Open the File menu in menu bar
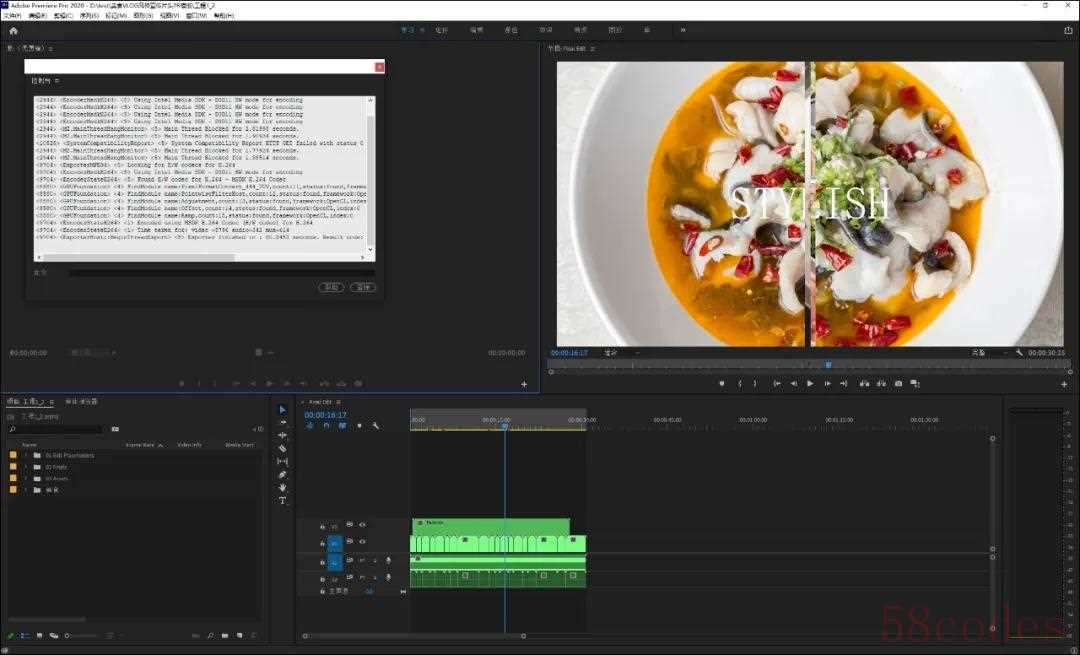Screen dimensions: 1080x655 (11, 16)
